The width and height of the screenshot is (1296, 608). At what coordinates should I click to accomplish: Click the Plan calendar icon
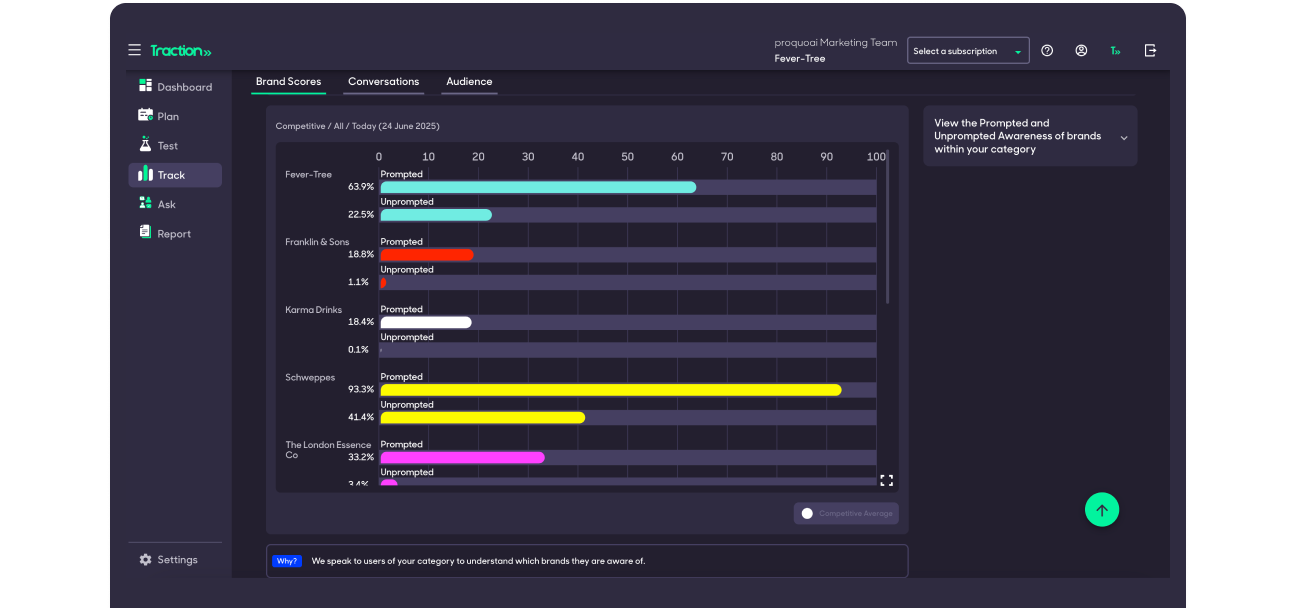click(x=145, y=115)
